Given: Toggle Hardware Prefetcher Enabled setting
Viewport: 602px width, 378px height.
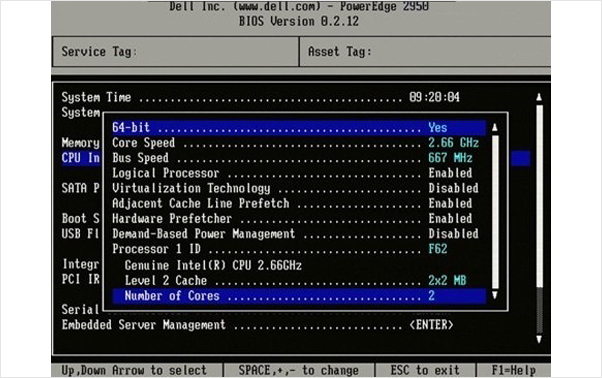Looking at the screenshot, I should coord(450,218).
